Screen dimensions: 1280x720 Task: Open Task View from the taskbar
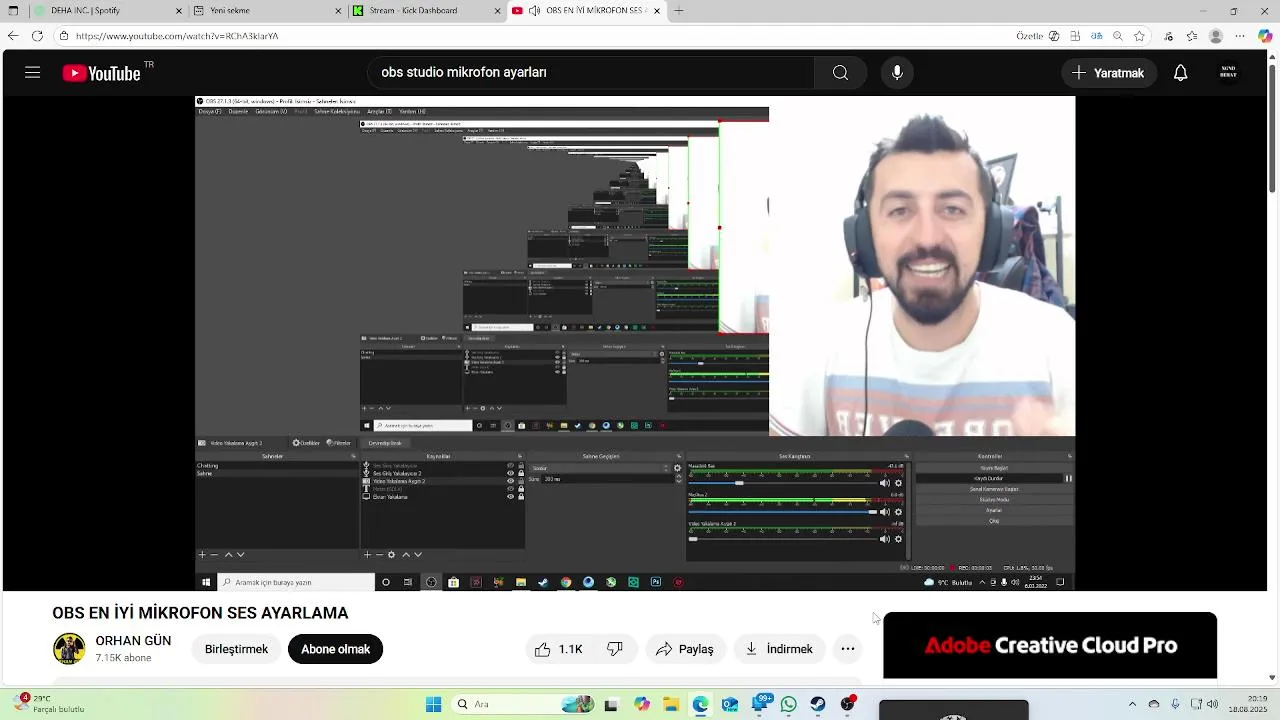tap(611, 705)
